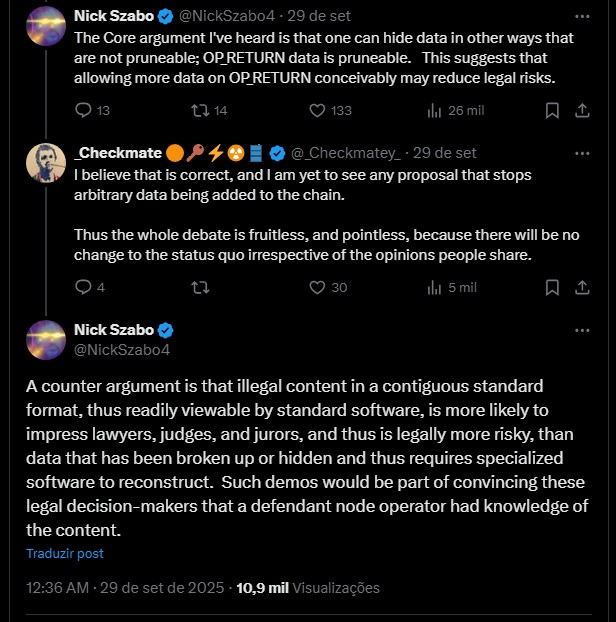View analytics showing 26 mil views
The height and width of the screenshot is (622, 616).
click(x=434, y=110)
